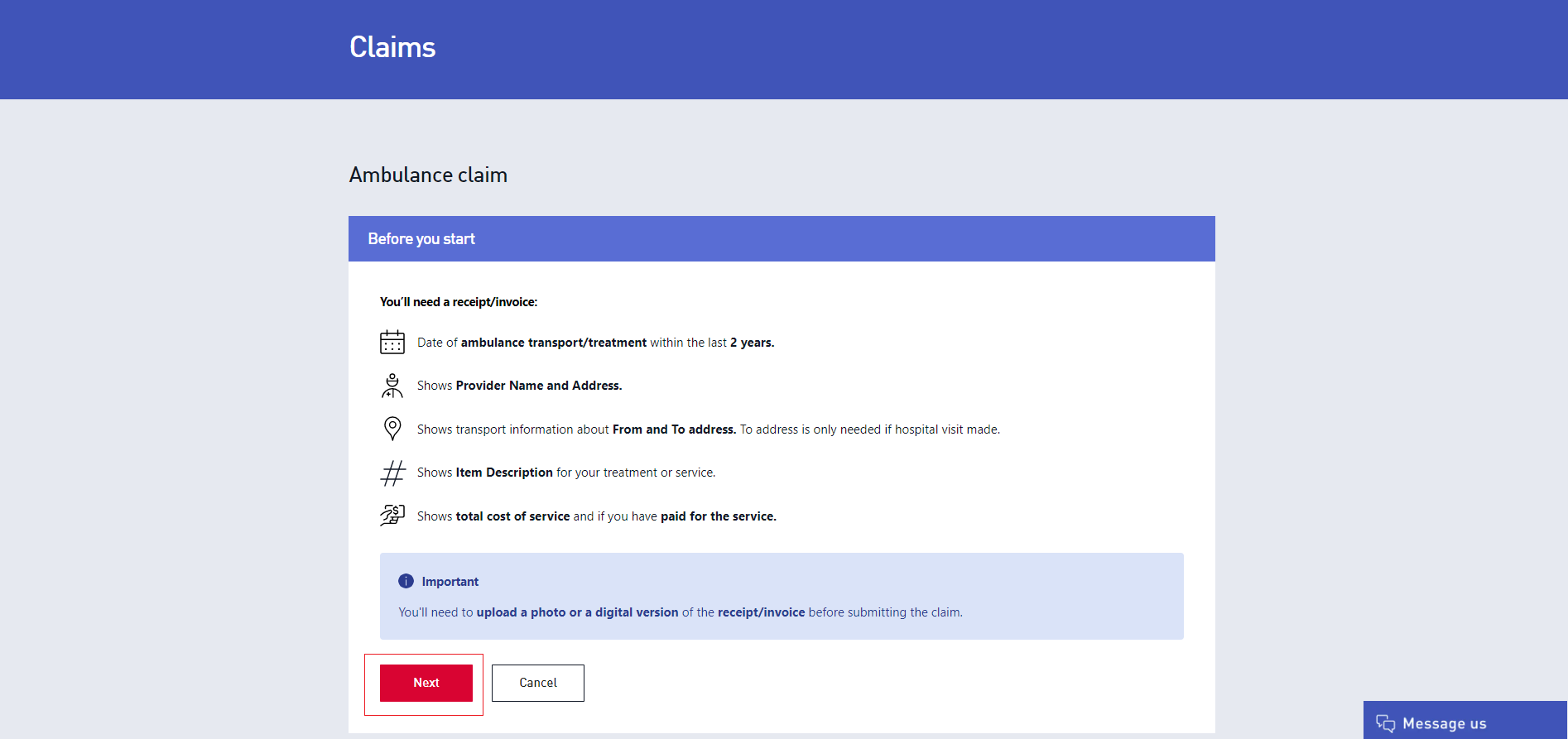Click the ambulance transport/treatment date requirement text
Image resolution: width=1568 pixels, height=739 pixels.
(595, 343)
